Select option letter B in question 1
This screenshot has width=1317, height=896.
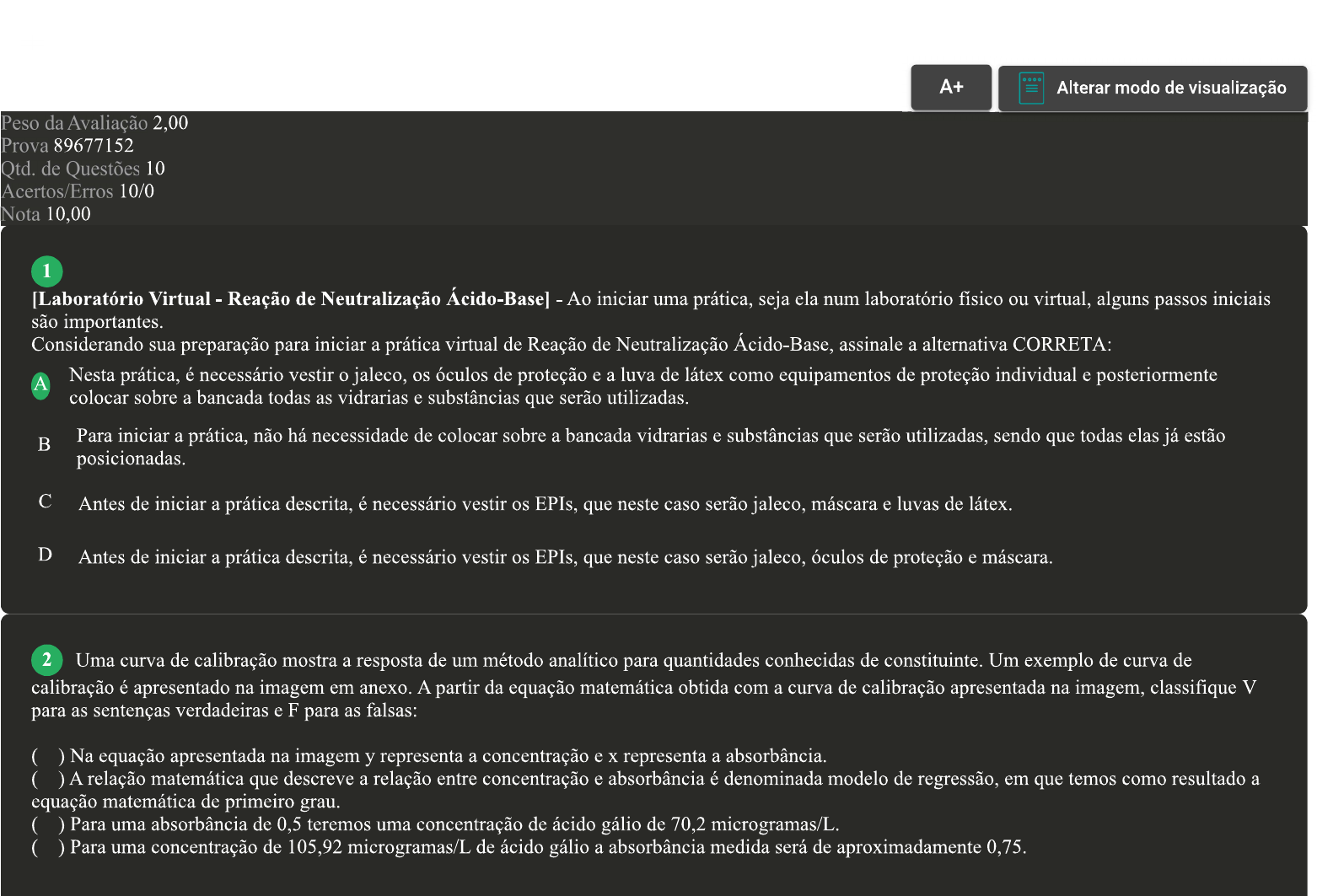click(44, 444)
